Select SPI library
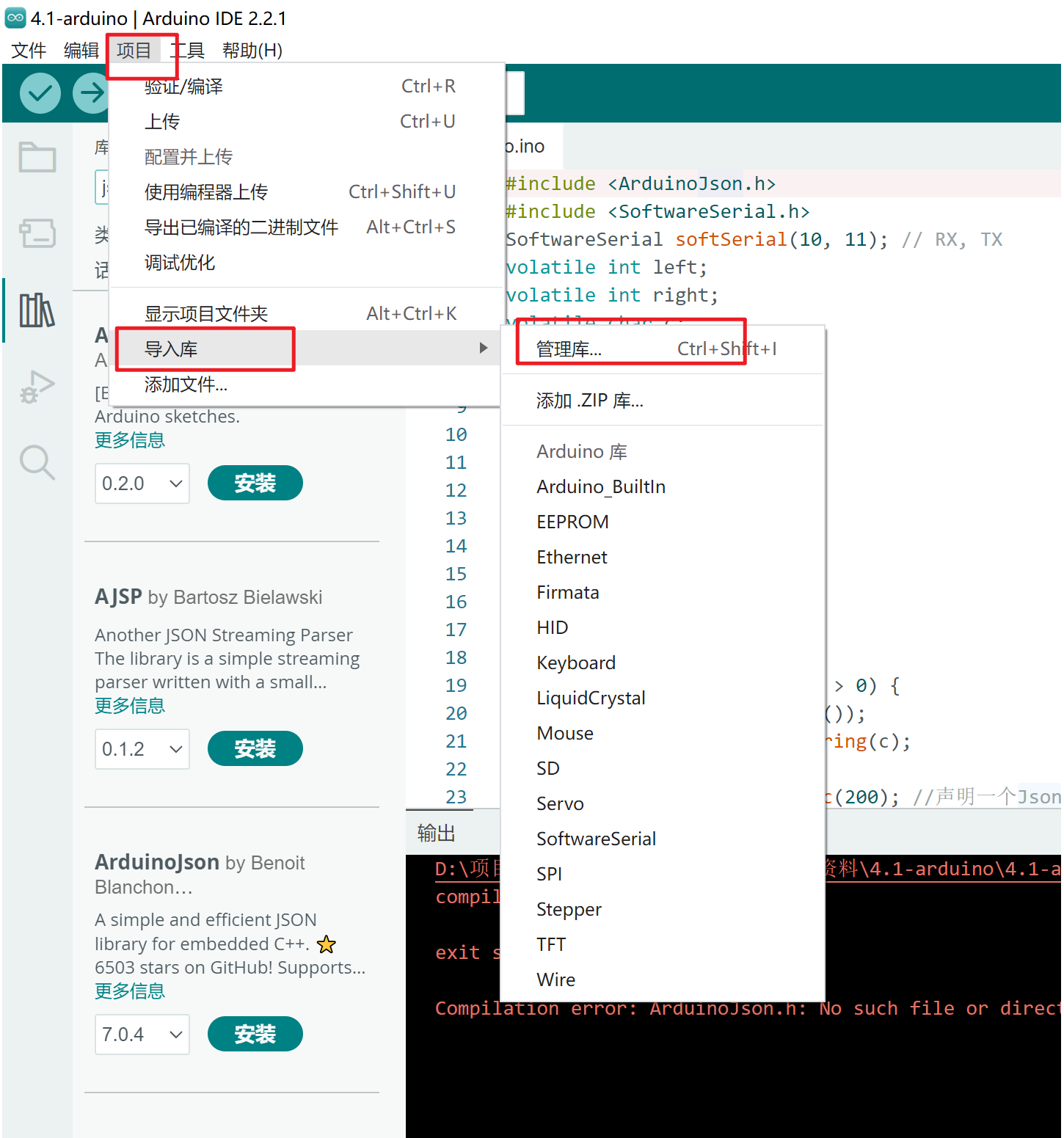Viewport: 1064px width, 1138px height. point(663,875)
